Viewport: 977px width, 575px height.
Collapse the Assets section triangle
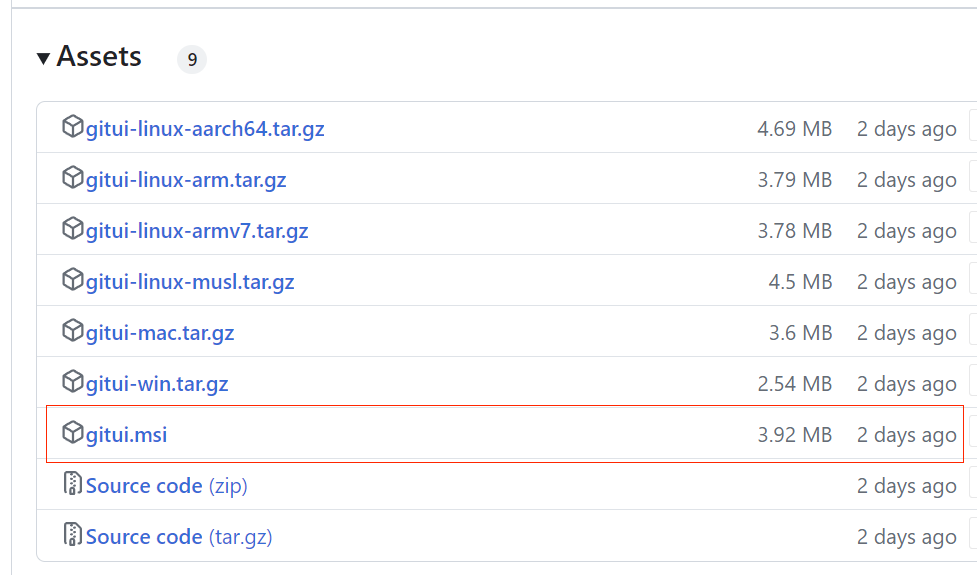point(43,59)
